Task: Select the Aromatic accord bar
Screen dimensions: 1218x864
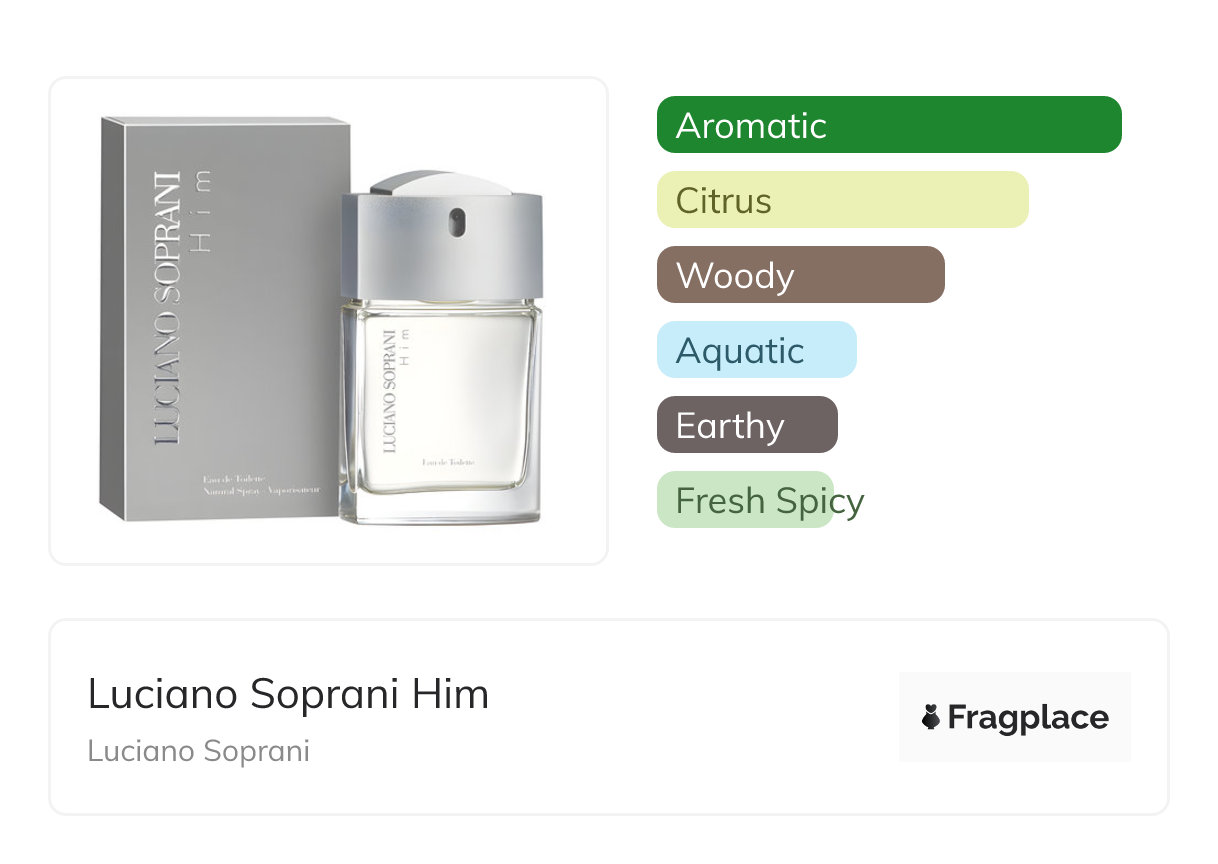Action: tap(888, 125)
